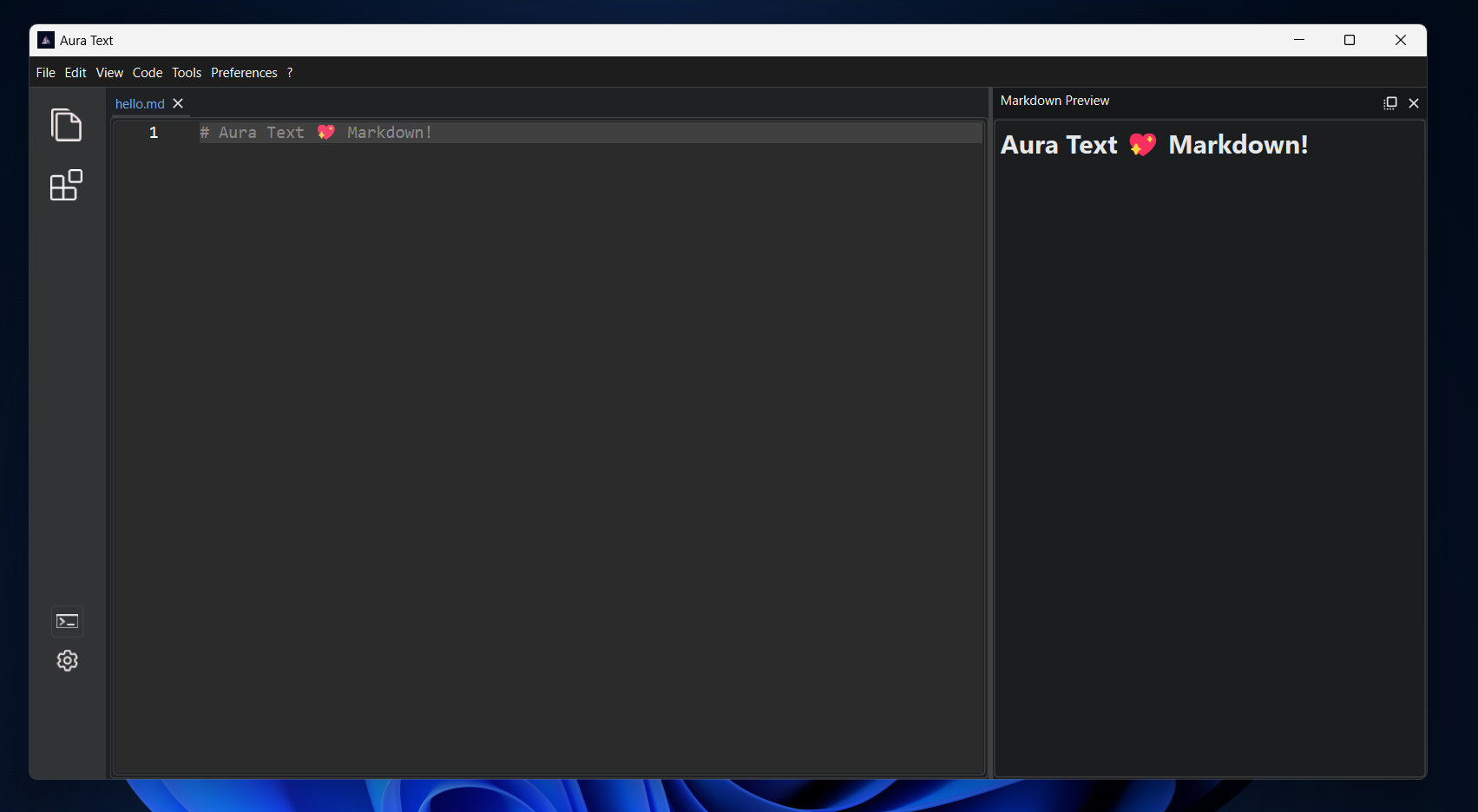The height and width of the screenshot is (812, 1478).
Task: Undock the Markdown Preview panel
Action: pyautogui.click(x=1389, y=102)
